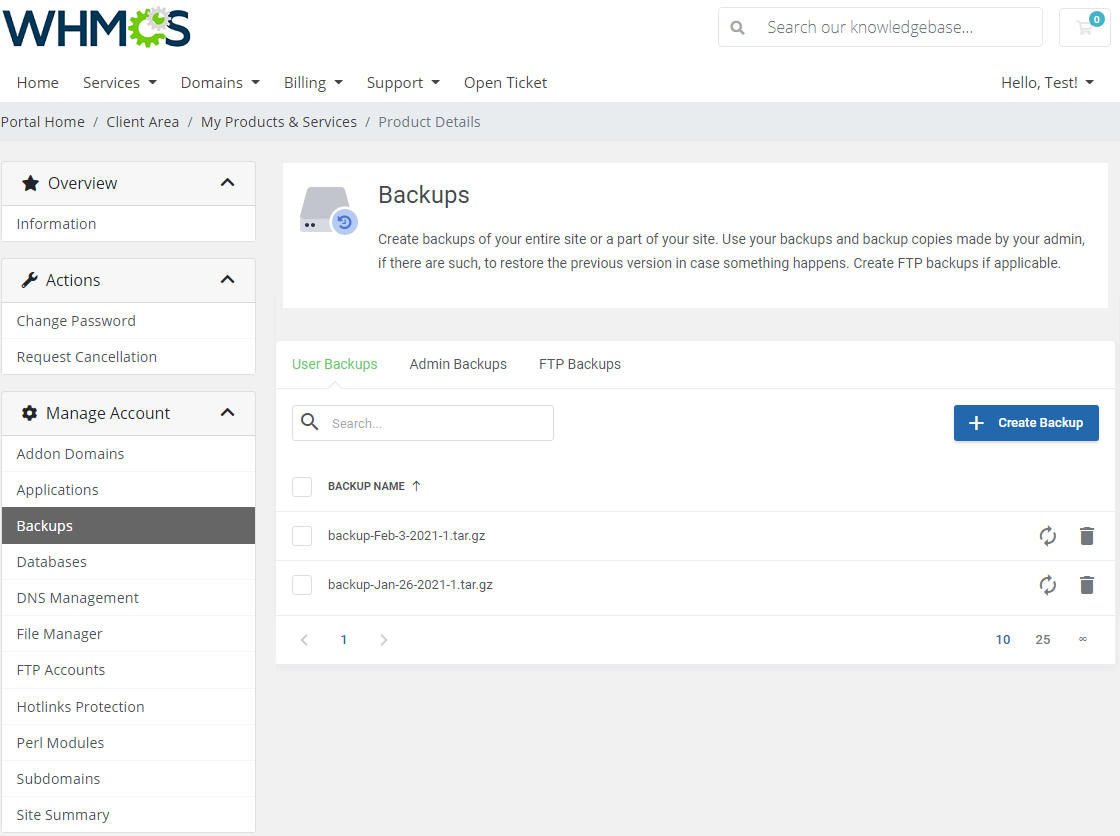
Task: Open Site Summary in sidebar
Action: pyautogui.click(x=129, y=815)
